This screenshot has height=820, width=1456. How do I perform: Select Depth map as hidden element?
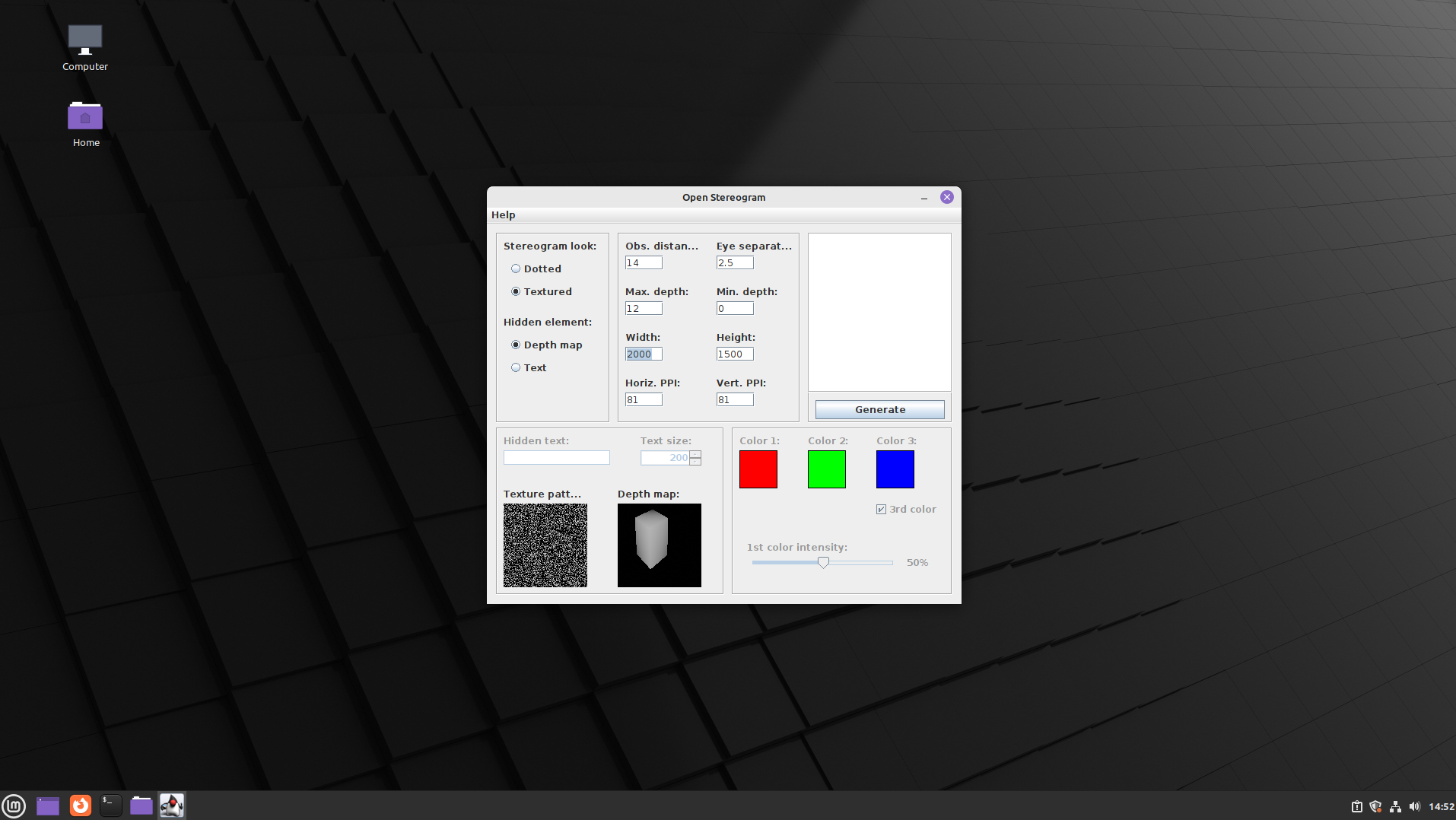(516, 345)
